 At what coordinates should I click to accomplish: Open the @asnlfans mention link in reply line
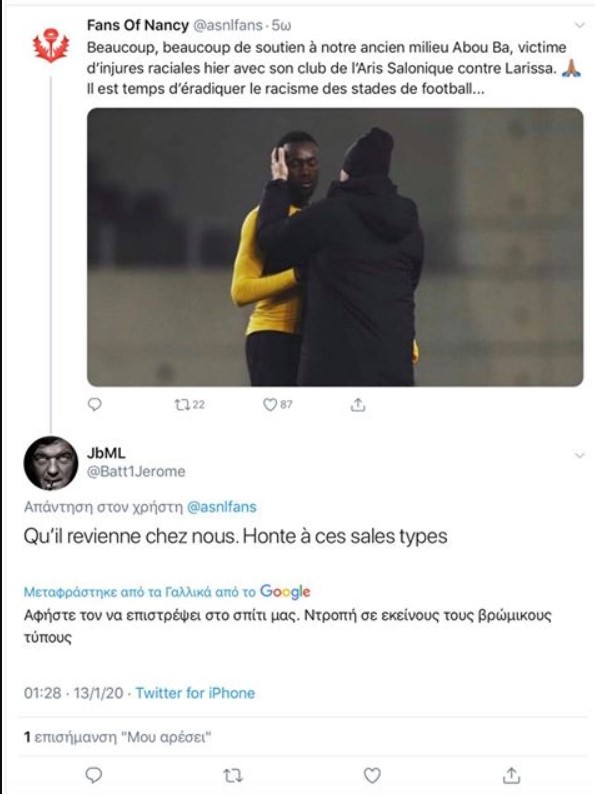tap(222, 507)
